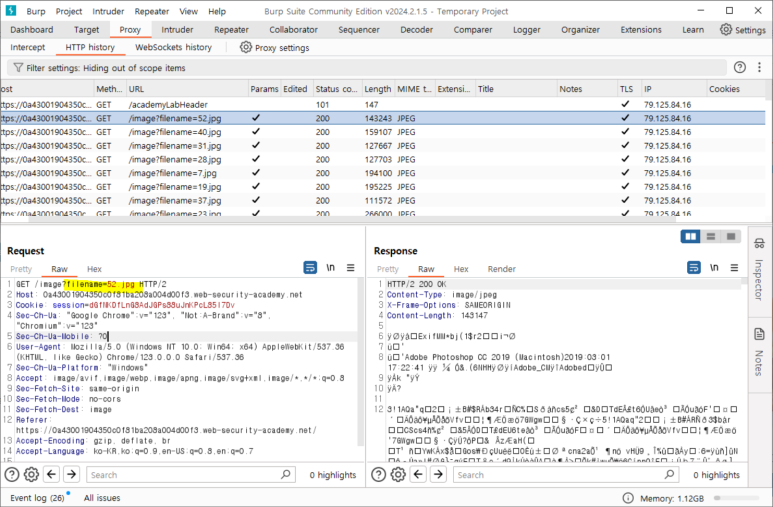Open the Burp menu
Screen dimensions: 773x507
click(35, 11)
